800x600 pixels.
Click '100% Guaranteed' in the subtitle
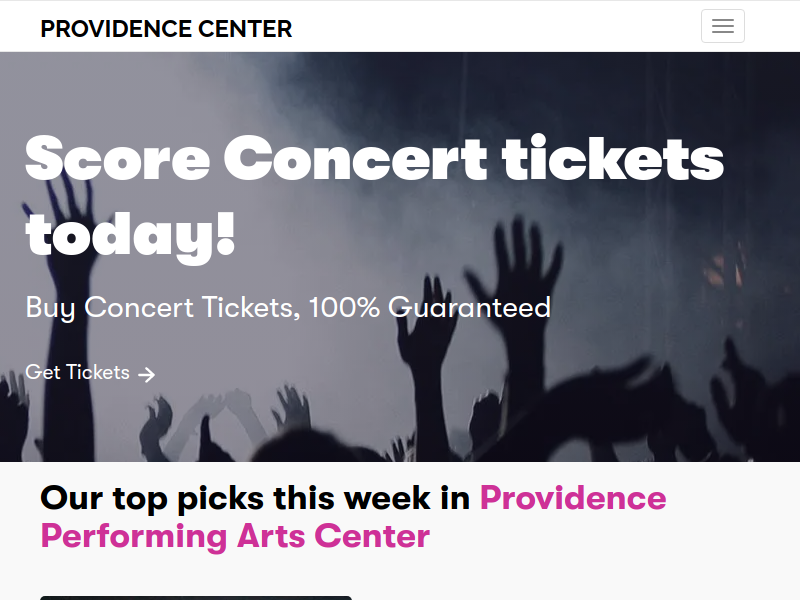click(430, 307)
